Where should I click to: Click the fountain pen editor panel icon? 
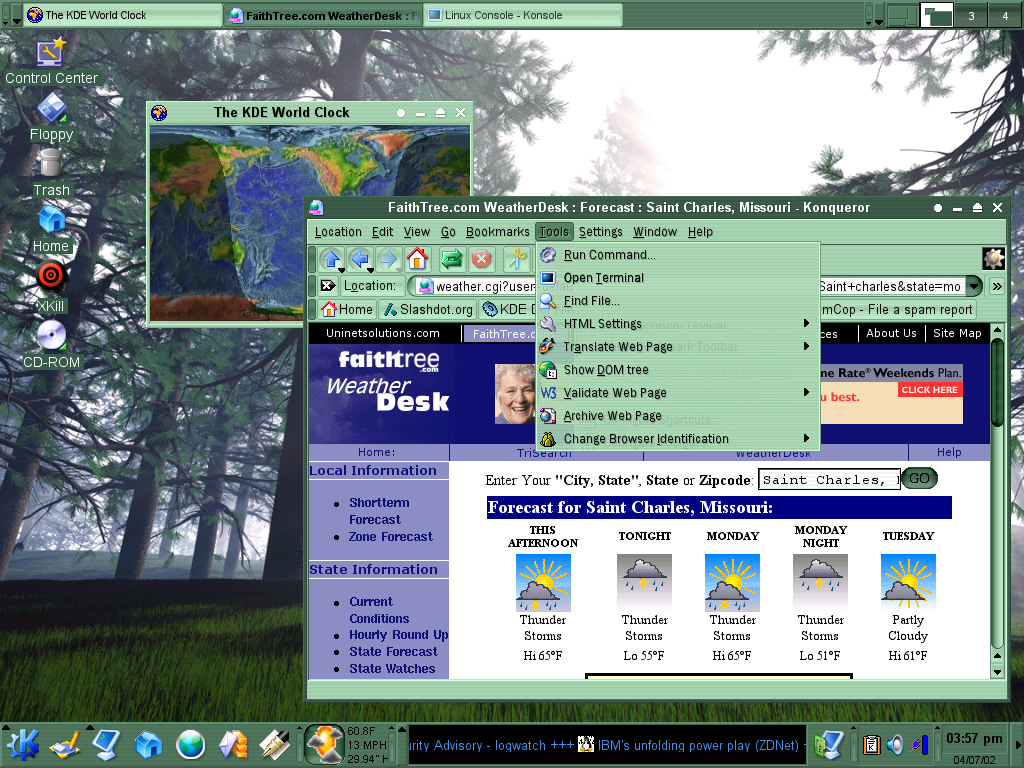pyautogui.click(x=275, y=745)
